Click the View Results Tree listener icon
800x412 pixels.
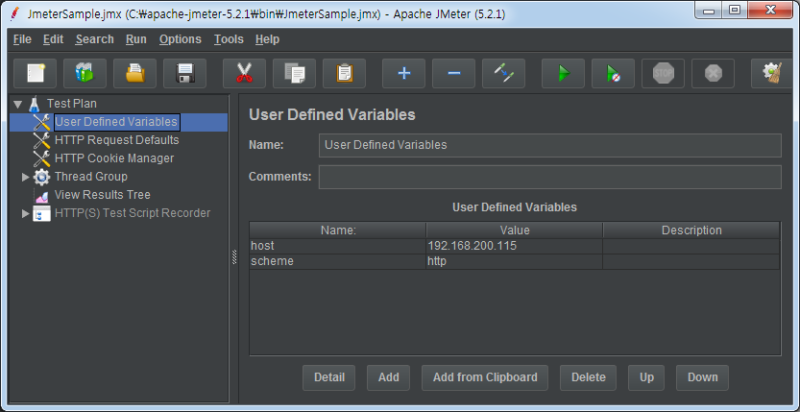pos(42,195)
